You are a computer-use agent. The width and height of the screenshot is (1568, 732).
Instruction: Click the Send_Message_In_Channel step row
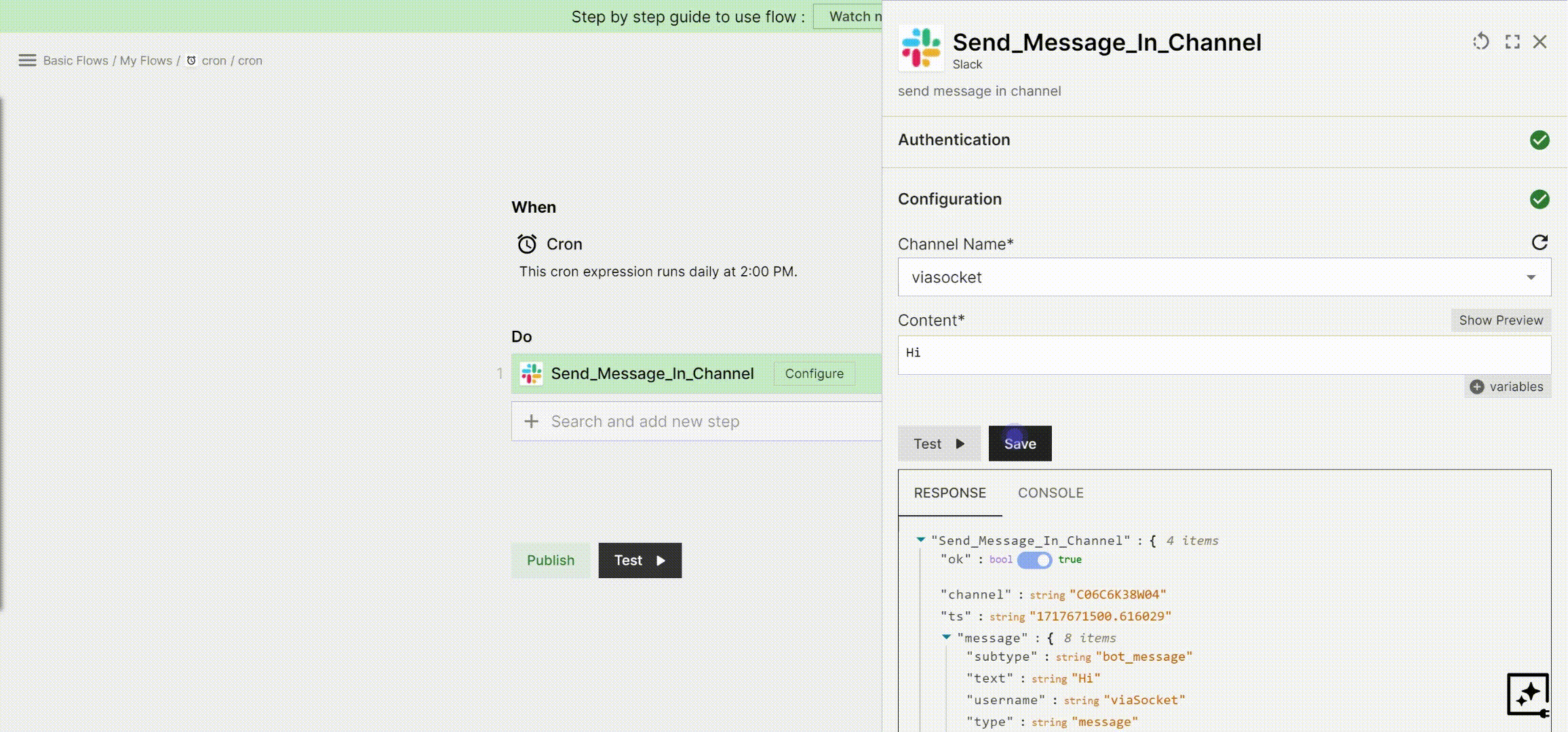pos(697,373)
